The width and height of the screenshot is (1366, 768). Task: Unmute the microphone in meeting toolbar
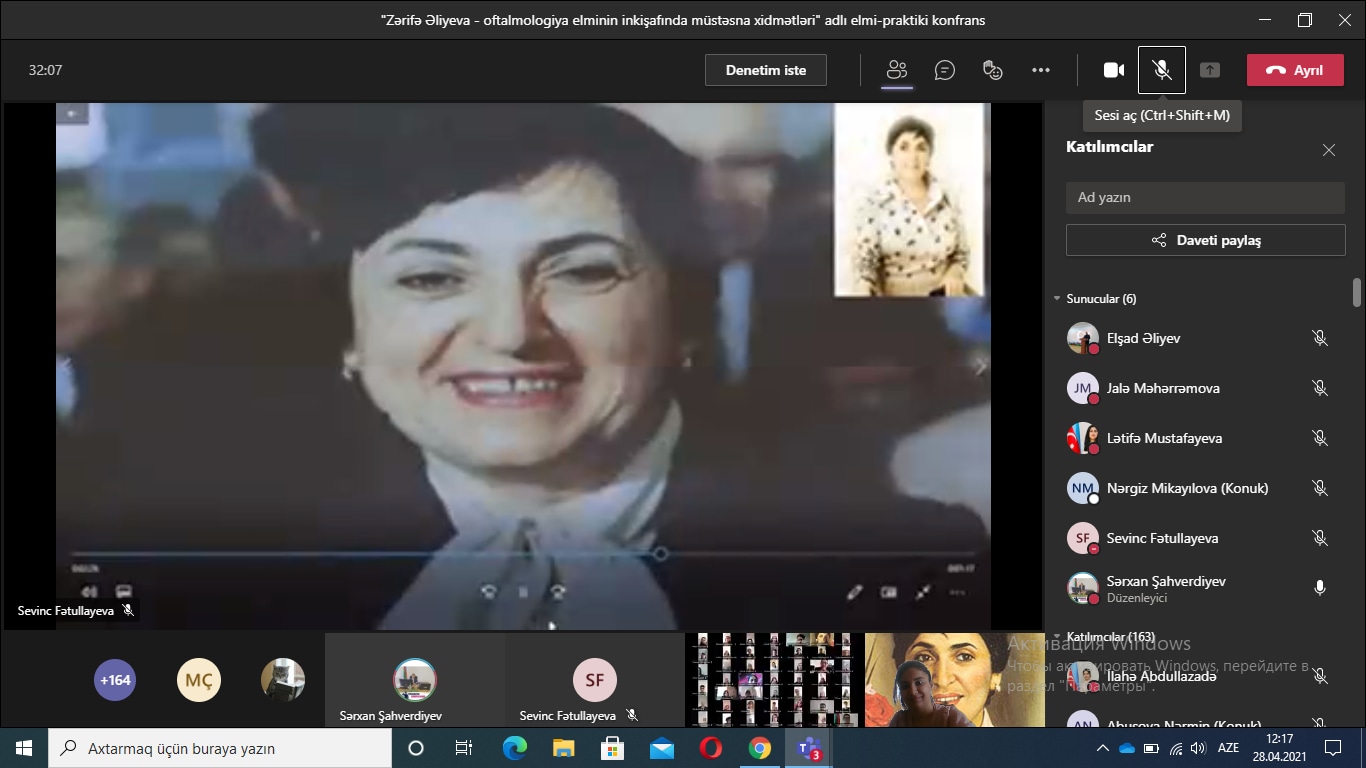tap(1162, 70)
